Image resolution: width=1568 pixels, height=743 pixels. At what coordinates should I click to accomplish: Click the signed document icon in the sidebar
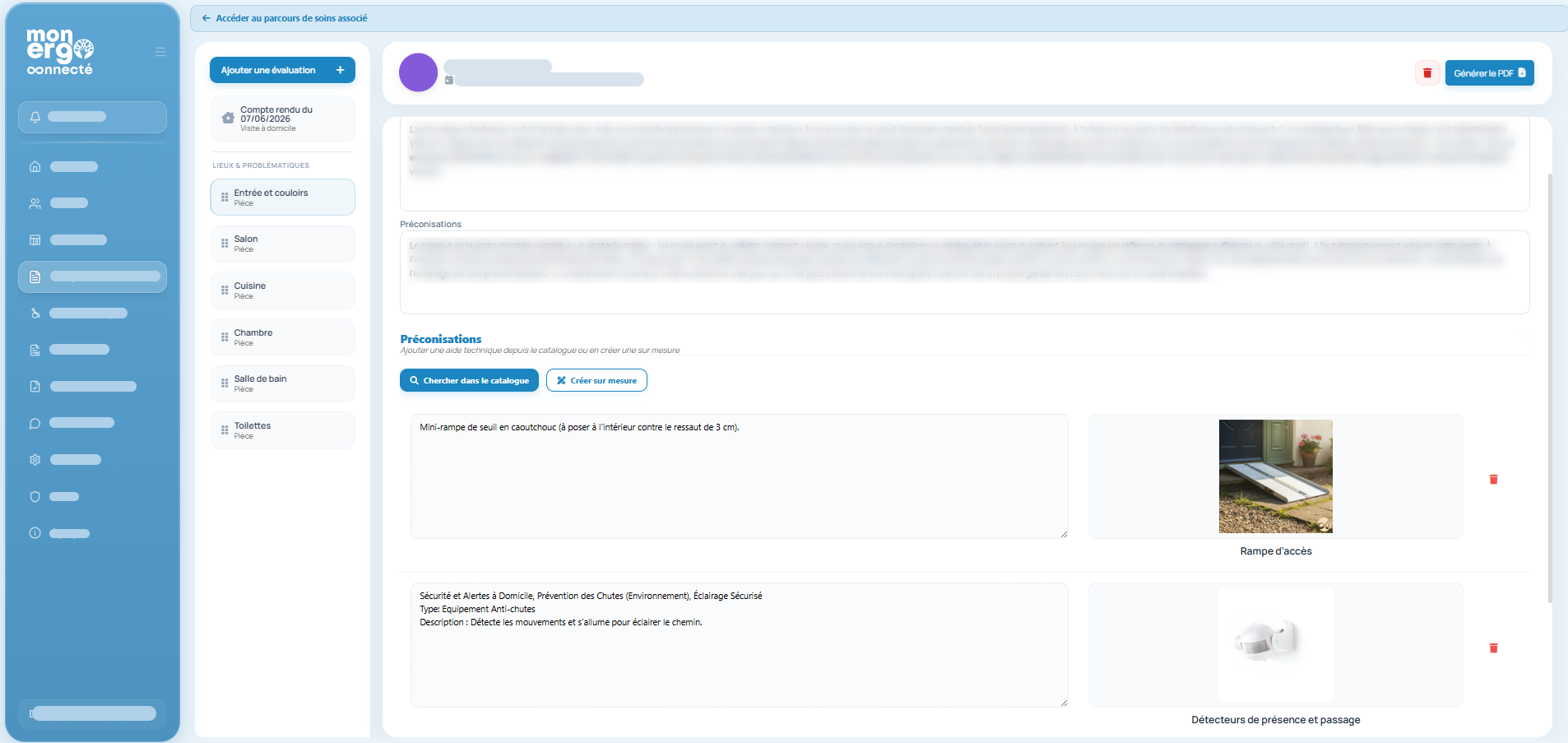coord(35,350)
